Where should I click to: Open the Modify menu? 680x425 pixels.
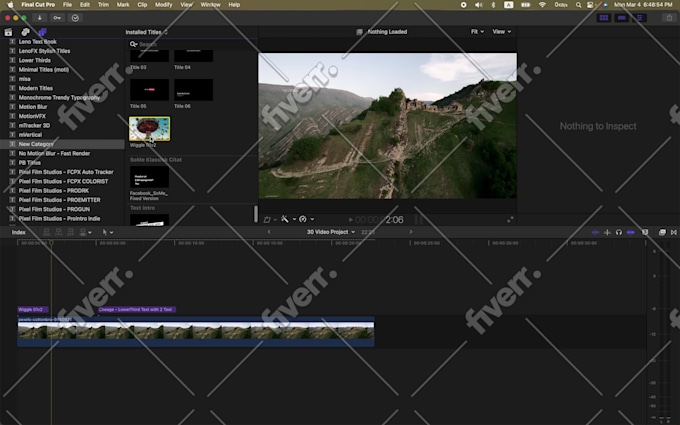click(x=163, y=5)
